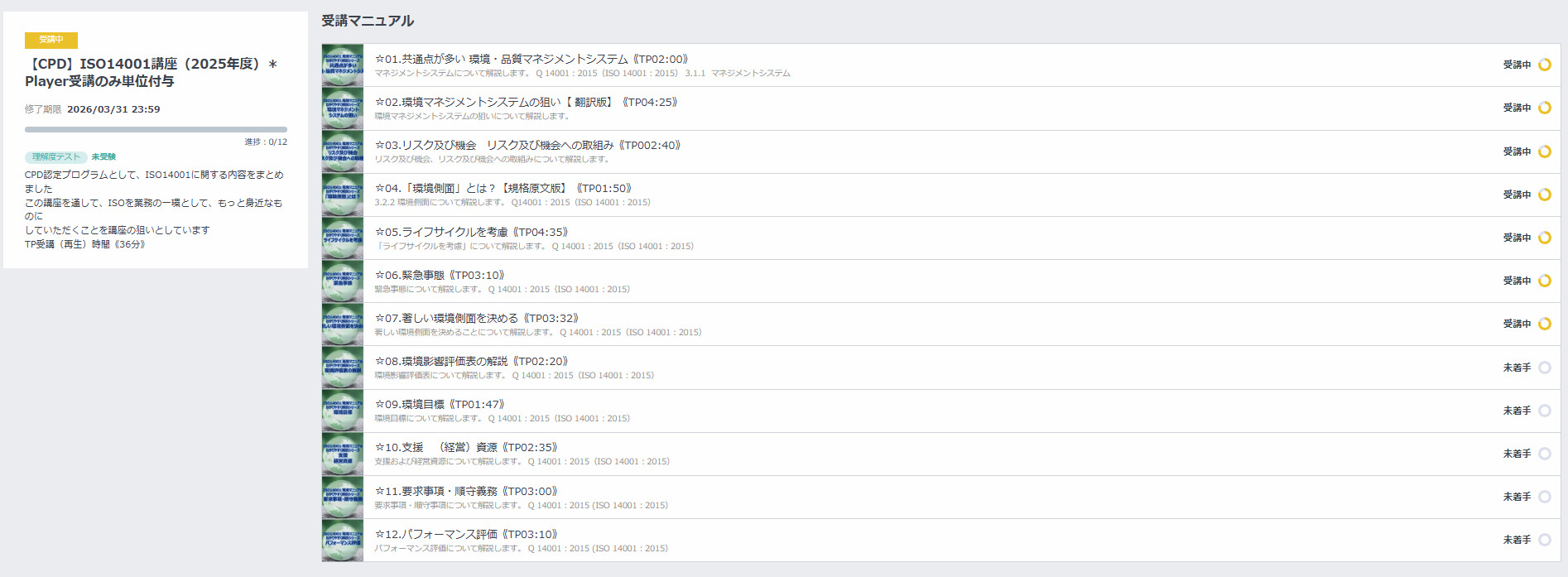
Task: Open thumbnail of lesson 09 環境目標
Action: pos(343,411)
